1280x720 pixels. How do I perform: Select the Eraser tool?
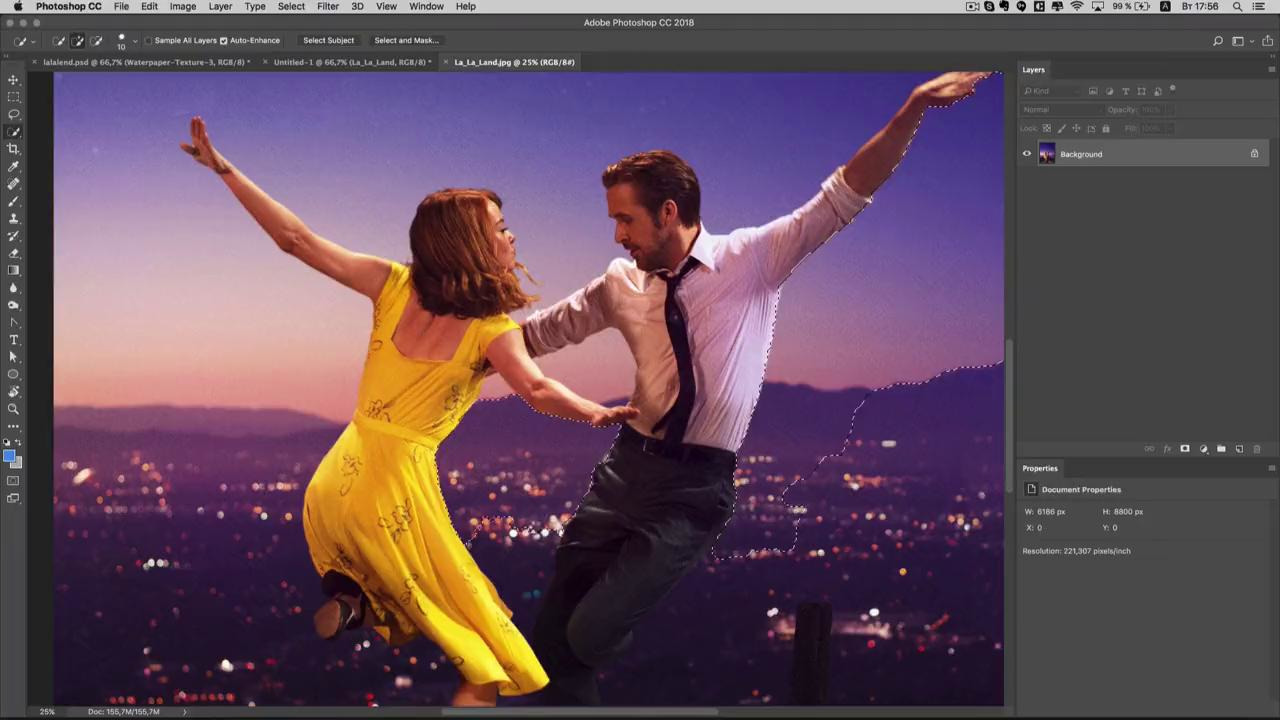(13, 253)
